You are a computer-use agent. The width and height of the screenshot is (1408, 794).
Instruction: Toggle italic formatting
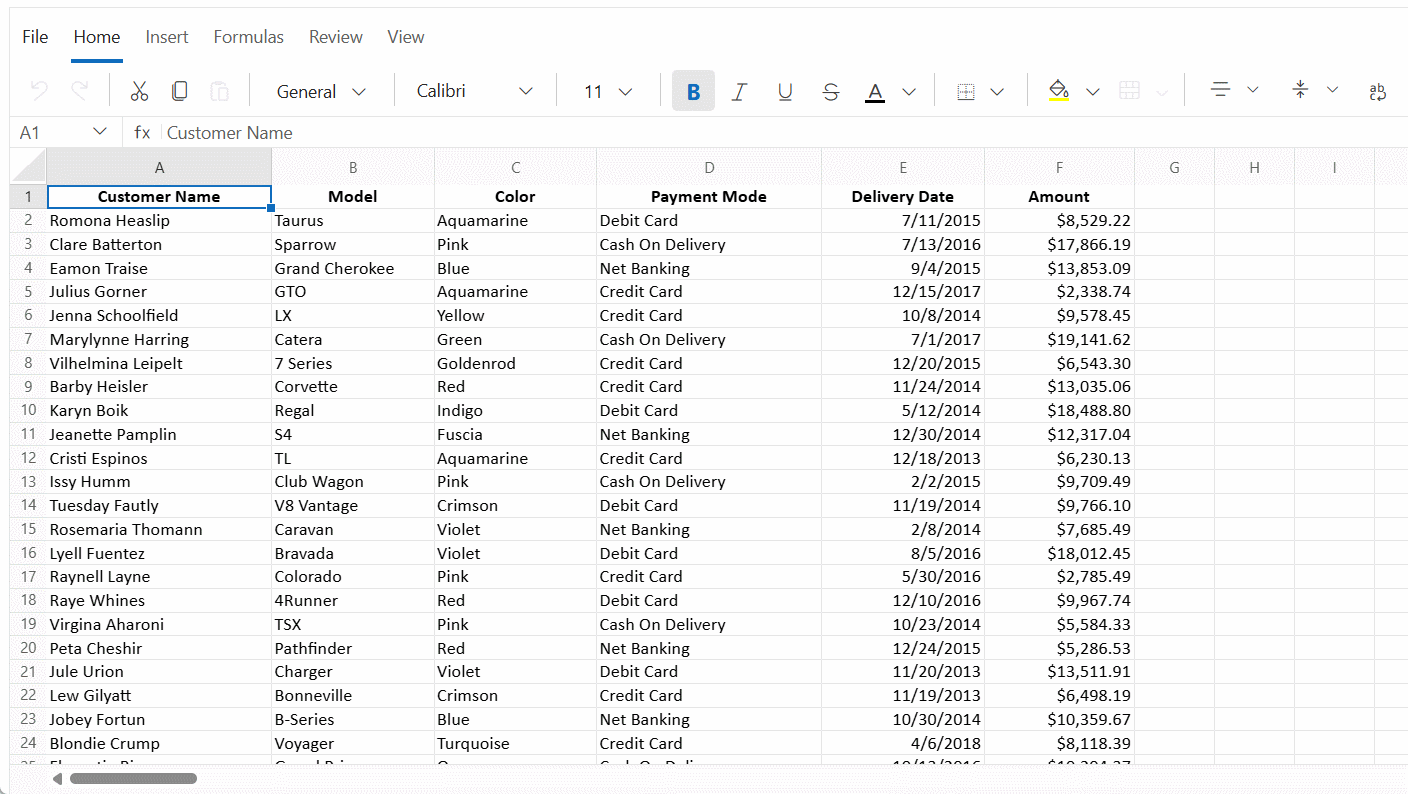tap(739, 91)
